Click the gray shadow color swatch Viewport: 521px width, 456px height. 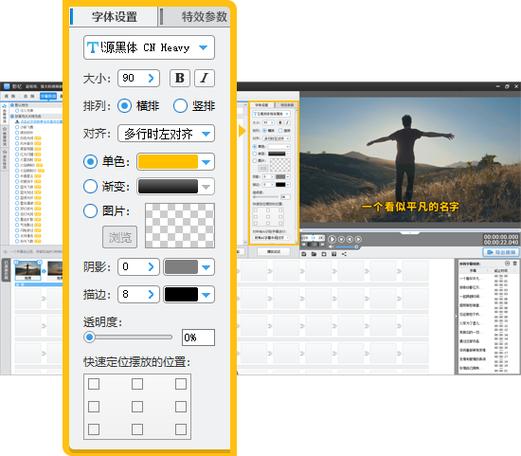coord(181,267)
